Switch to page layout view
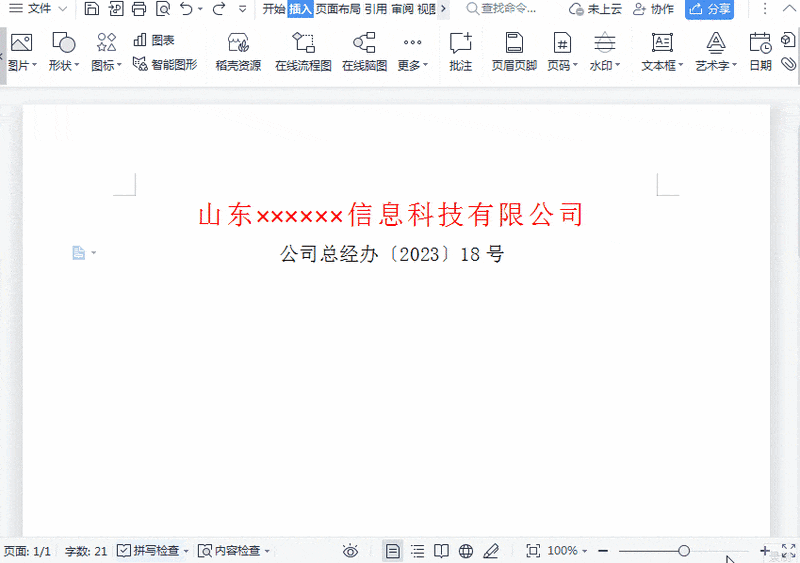 tap(392, 551)
